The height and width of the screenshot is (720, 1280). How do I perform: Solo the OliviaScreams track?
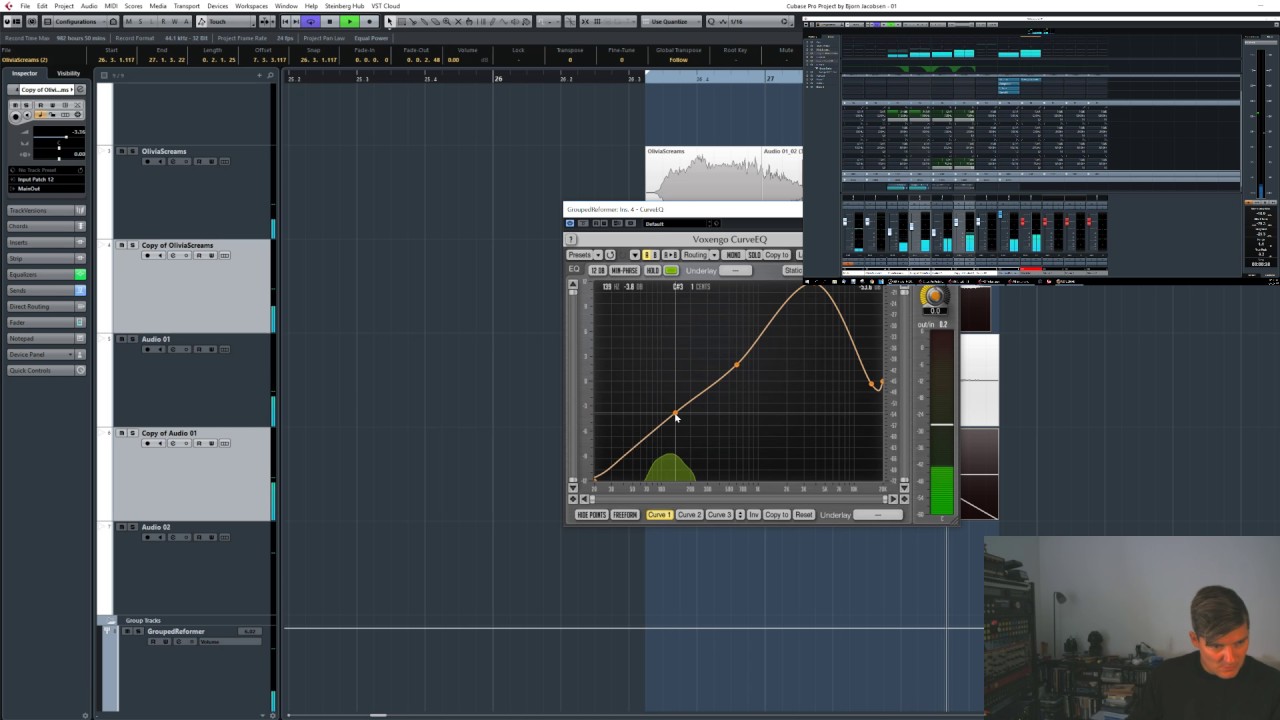point(133,151)
